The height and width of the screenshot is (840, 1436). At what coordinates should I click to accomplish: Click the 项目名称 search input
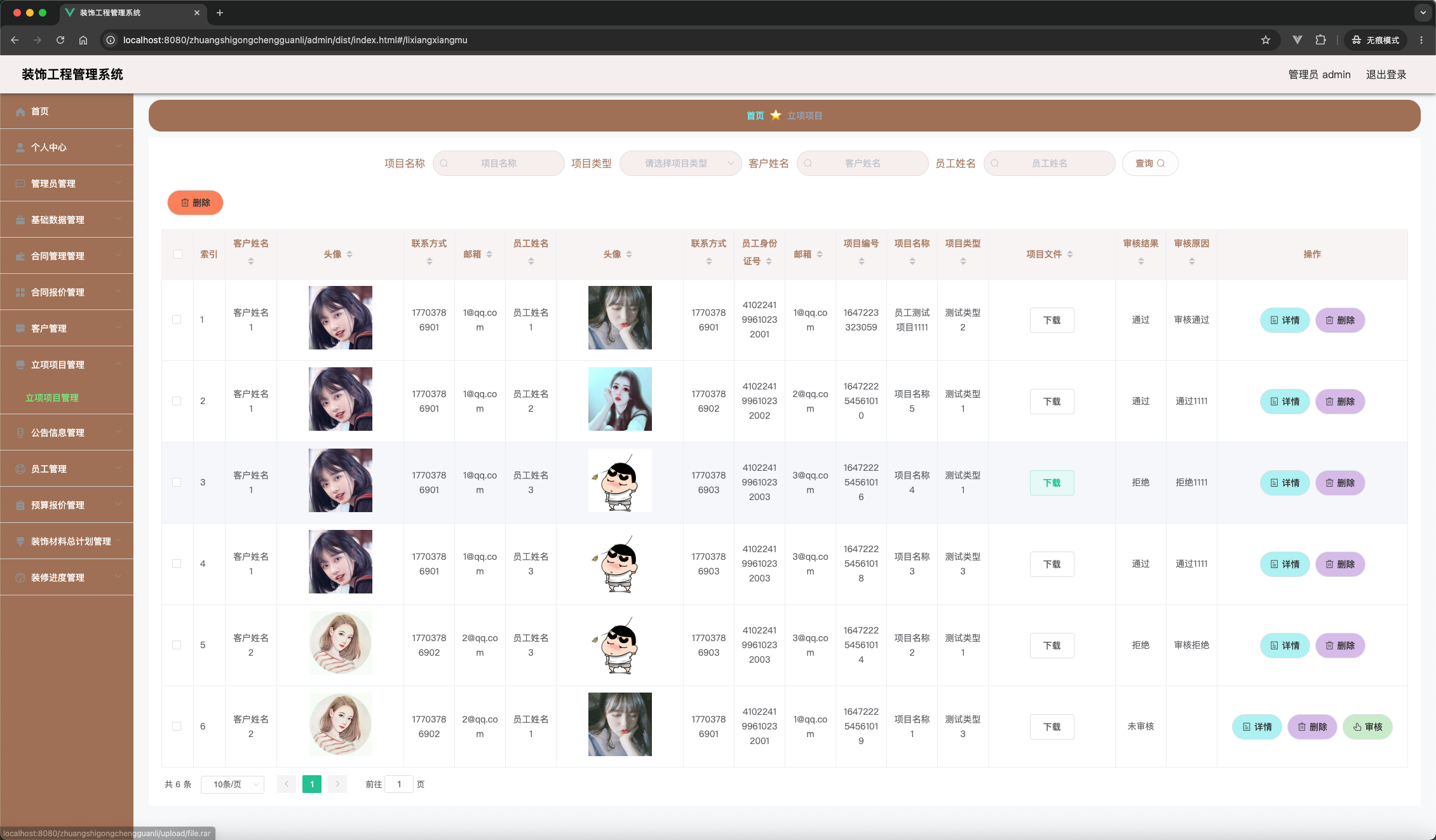pyautogui.click(x=499, y=163)
